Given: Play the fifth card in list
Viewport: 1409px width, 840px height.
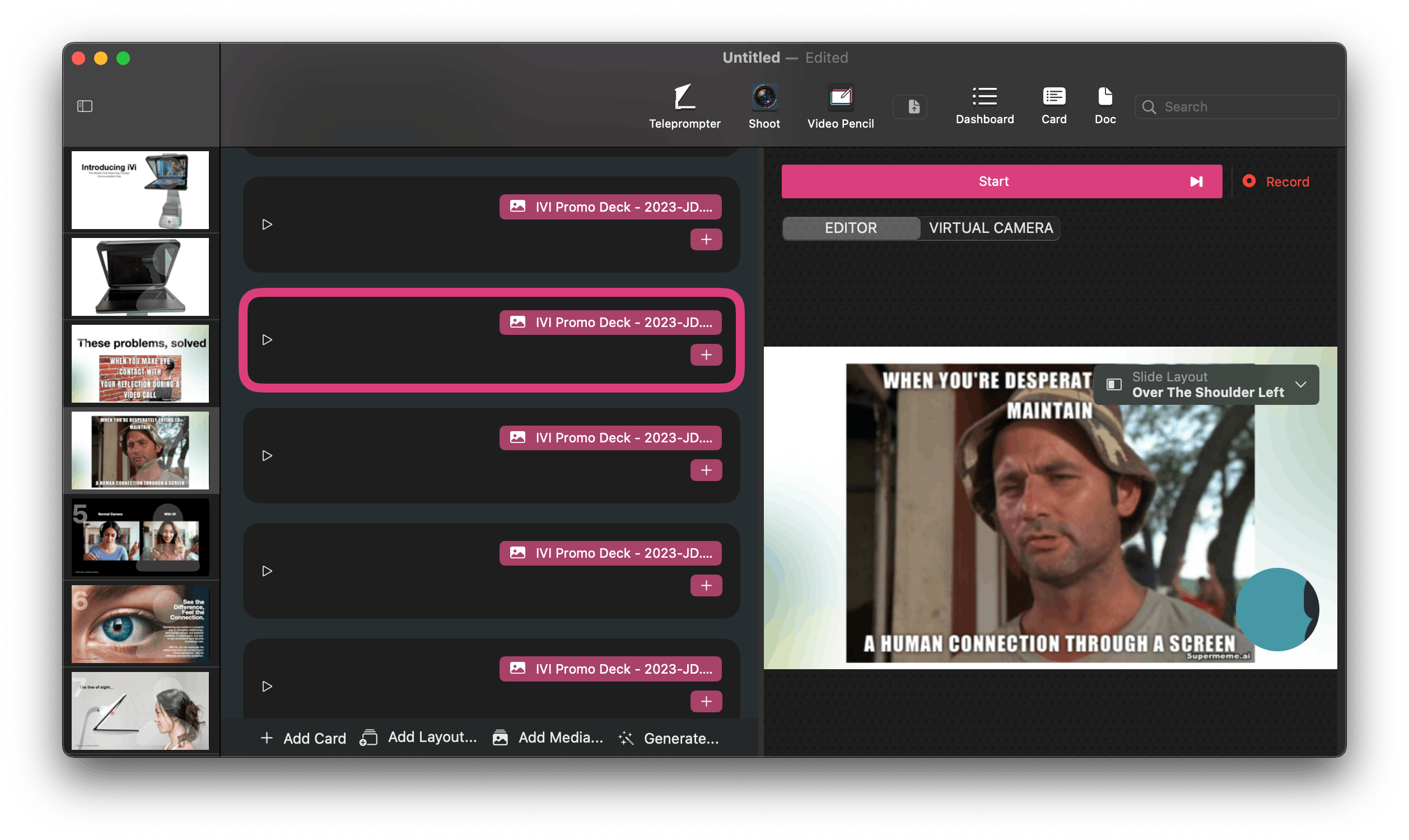Looking at the screenshot, I should coord(267,571).
